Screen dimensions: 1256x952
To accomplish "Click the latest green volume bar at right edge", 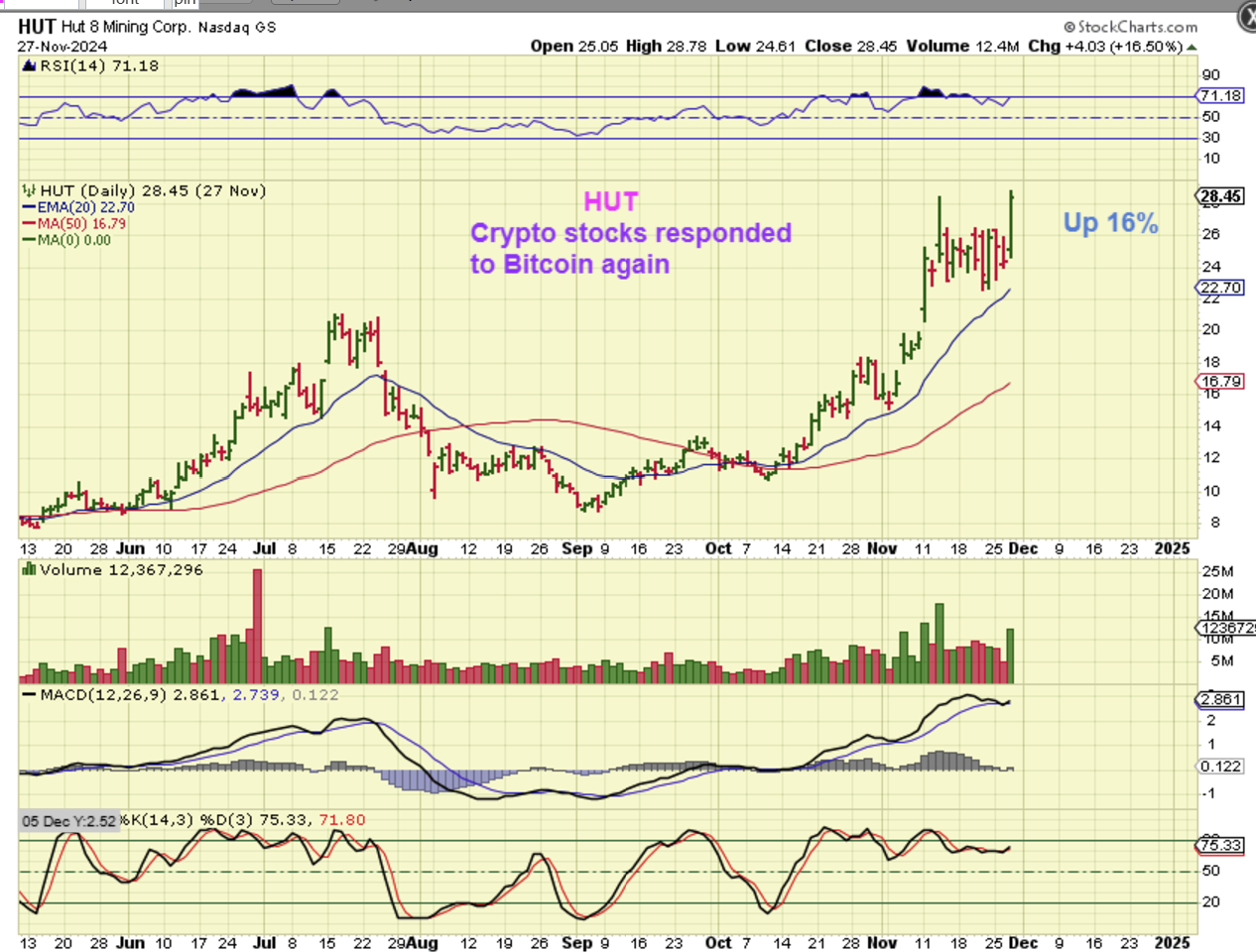I will (1010, 655).
